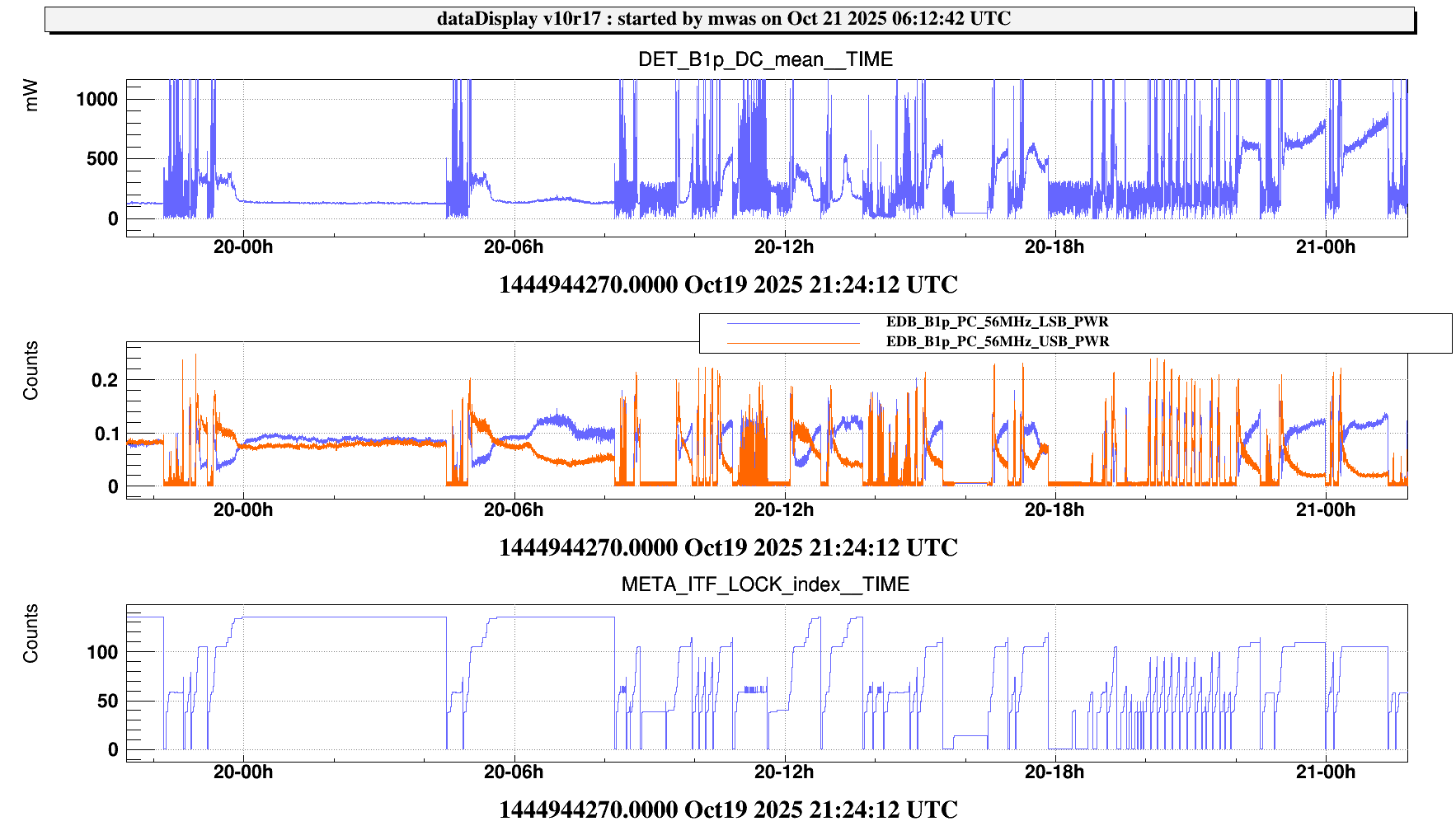Click the 20-12h time label under top plot
Screen dimensions: 1456x826
[783, 247]
